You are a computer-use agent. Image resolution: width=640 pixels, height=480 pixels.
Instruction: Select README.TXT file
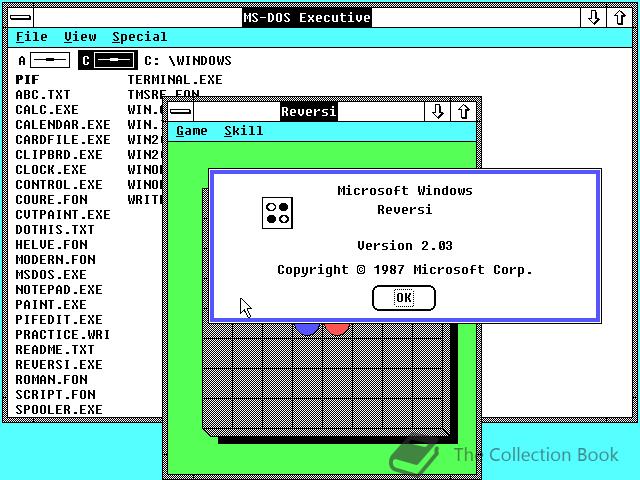tap(55, 350)
